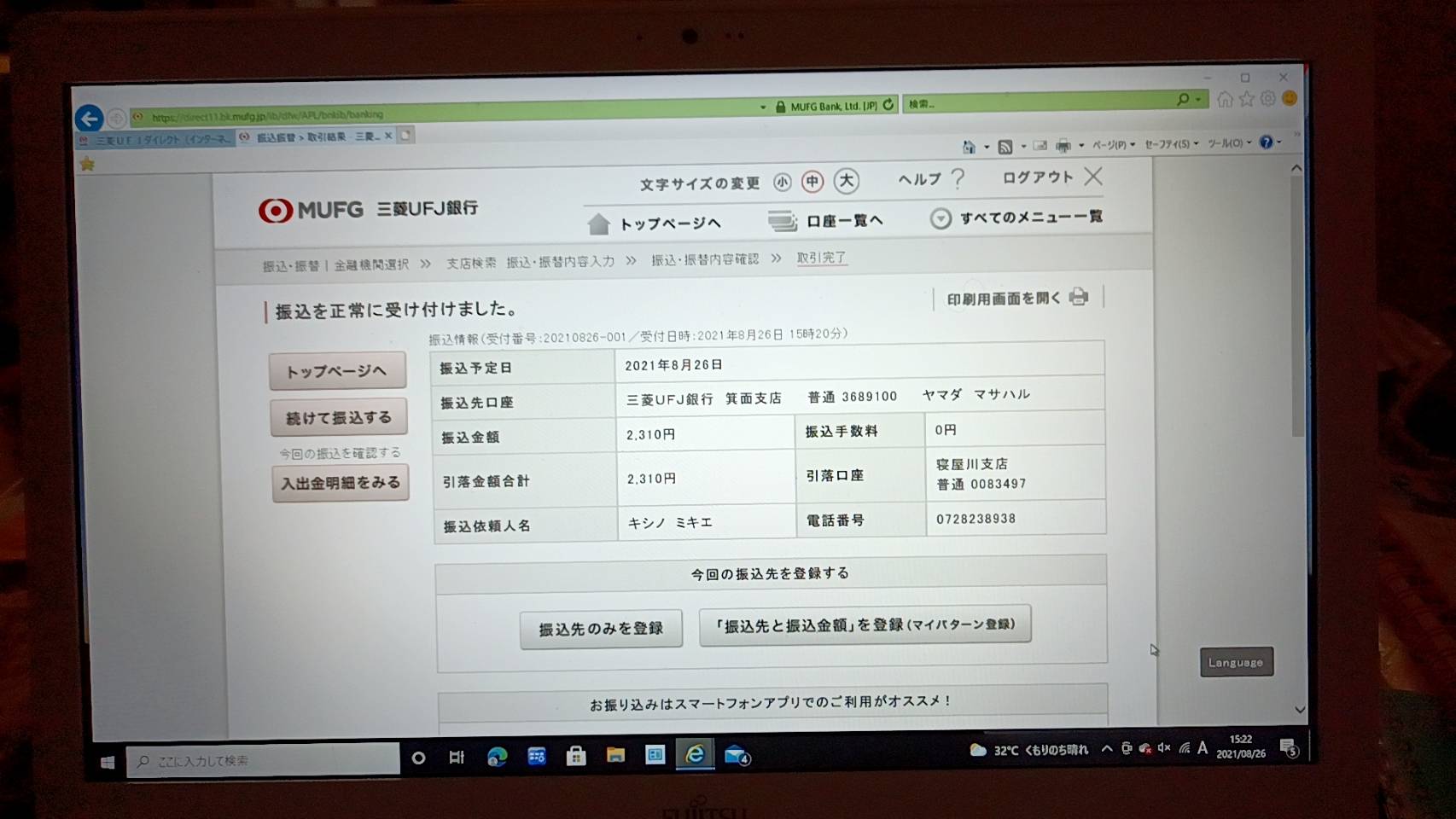Click the favorites bar add star icon
This screenshot has width=1456, height=819.
(x=87, y=164)
